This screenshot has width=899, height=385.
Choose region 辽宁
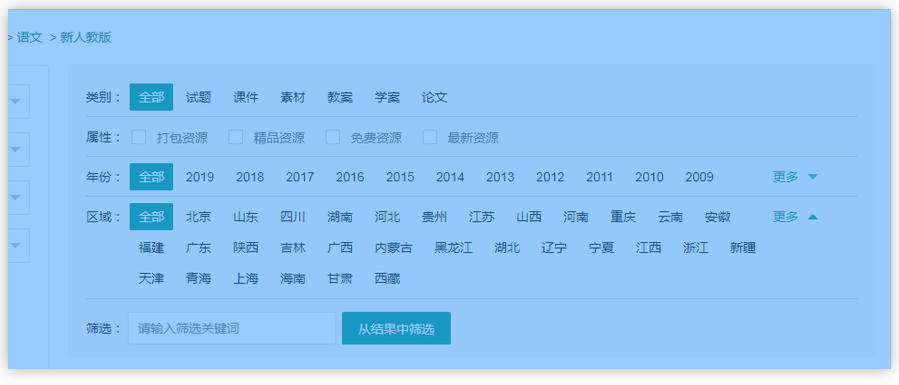(x=554, y=248)
